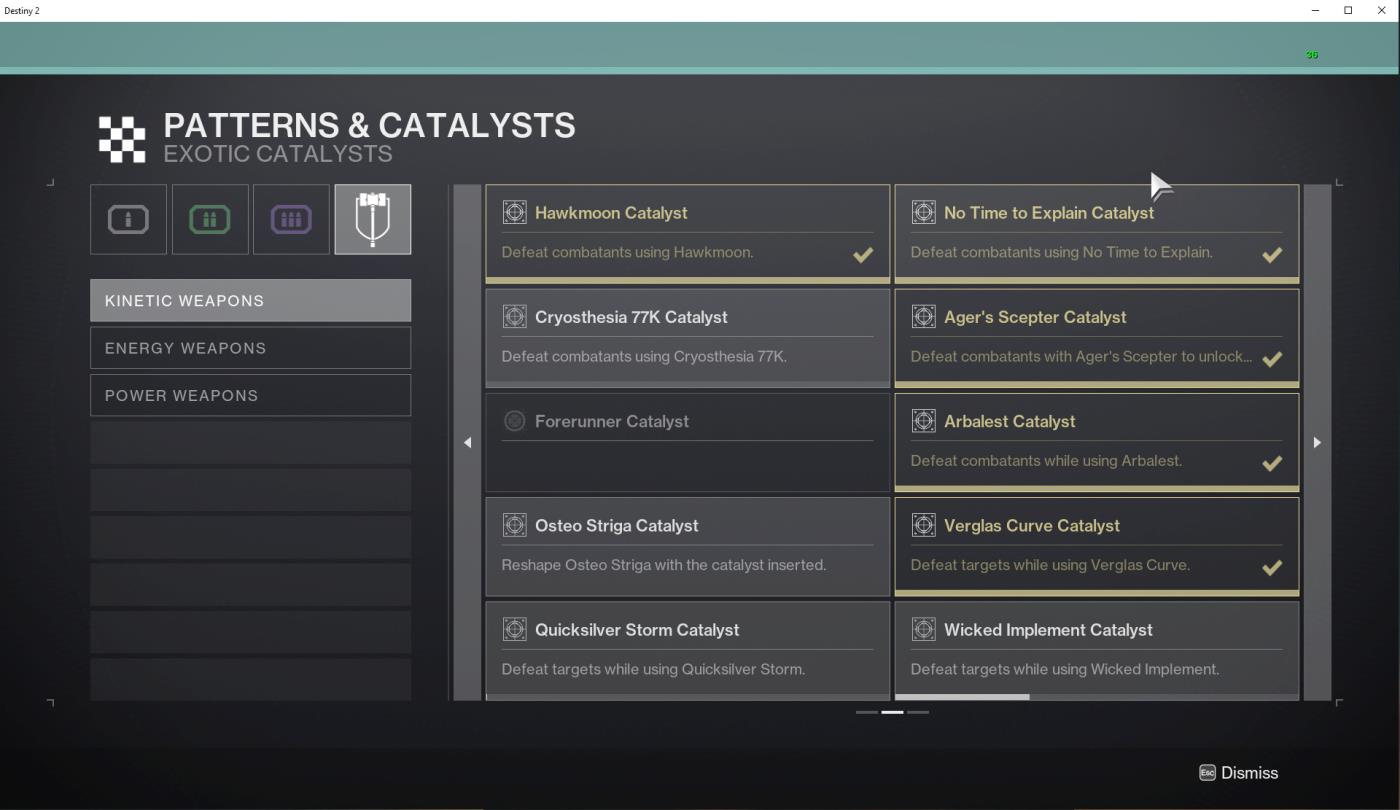Open the Energy Weapons category
The height and width of the screenshot is (810, 1400).
tap(250, 348)
